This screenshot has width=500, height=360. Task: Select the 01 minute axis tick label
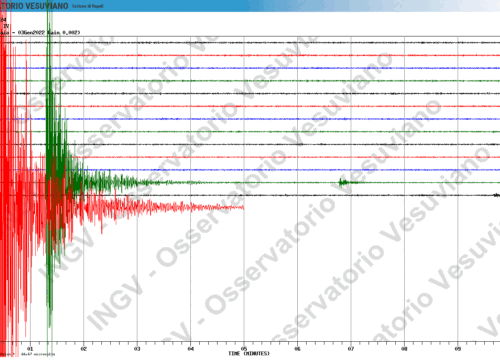coord(30,349)
